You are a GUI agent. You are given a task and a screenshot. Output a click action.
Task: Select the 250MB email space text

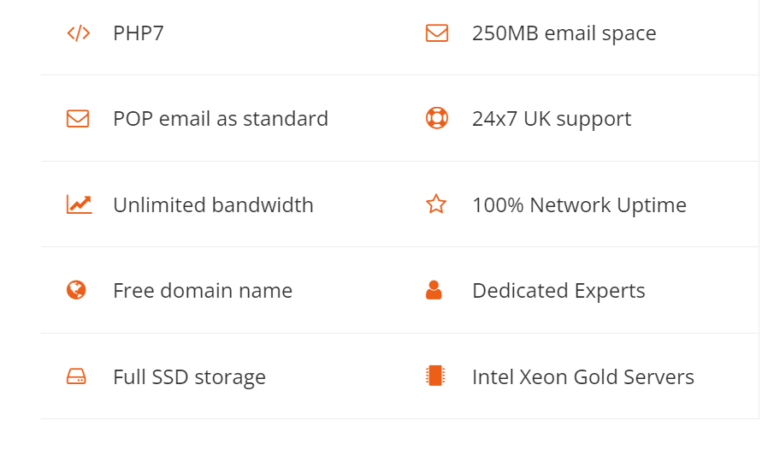pyautogui.click(x=564, y=33)
